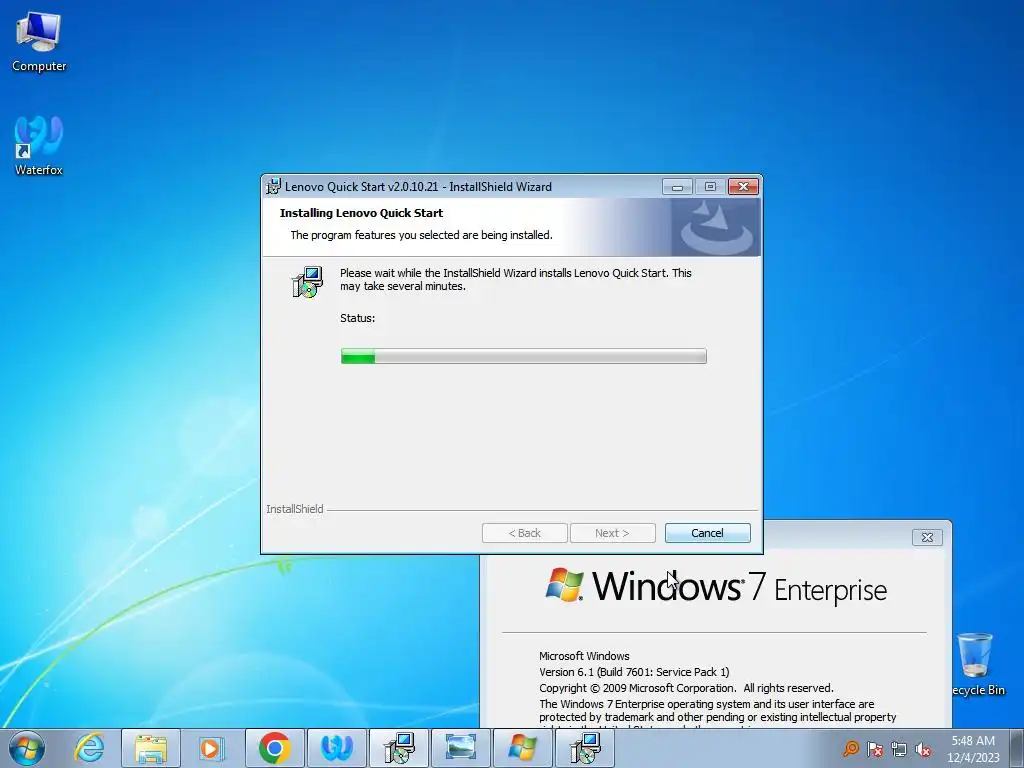The image size is (1024, 768).
Task: Open the network tray icon
Action: [899, 749]
